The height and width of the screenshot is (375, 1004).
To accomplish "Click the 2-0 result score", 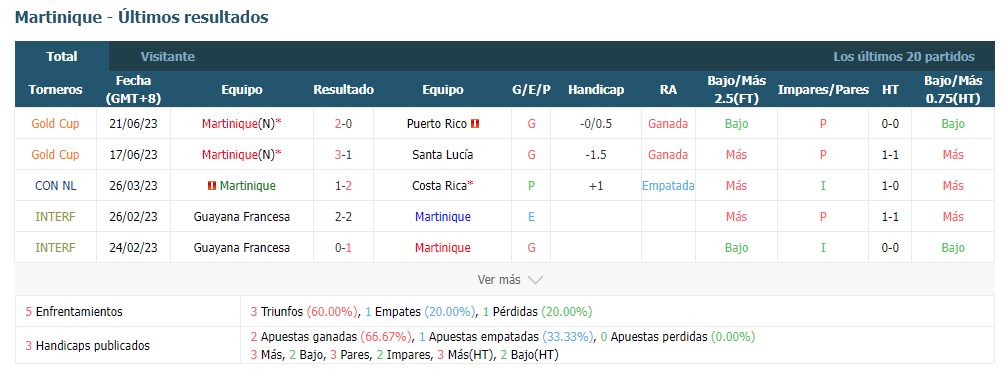I will (343, 124).
